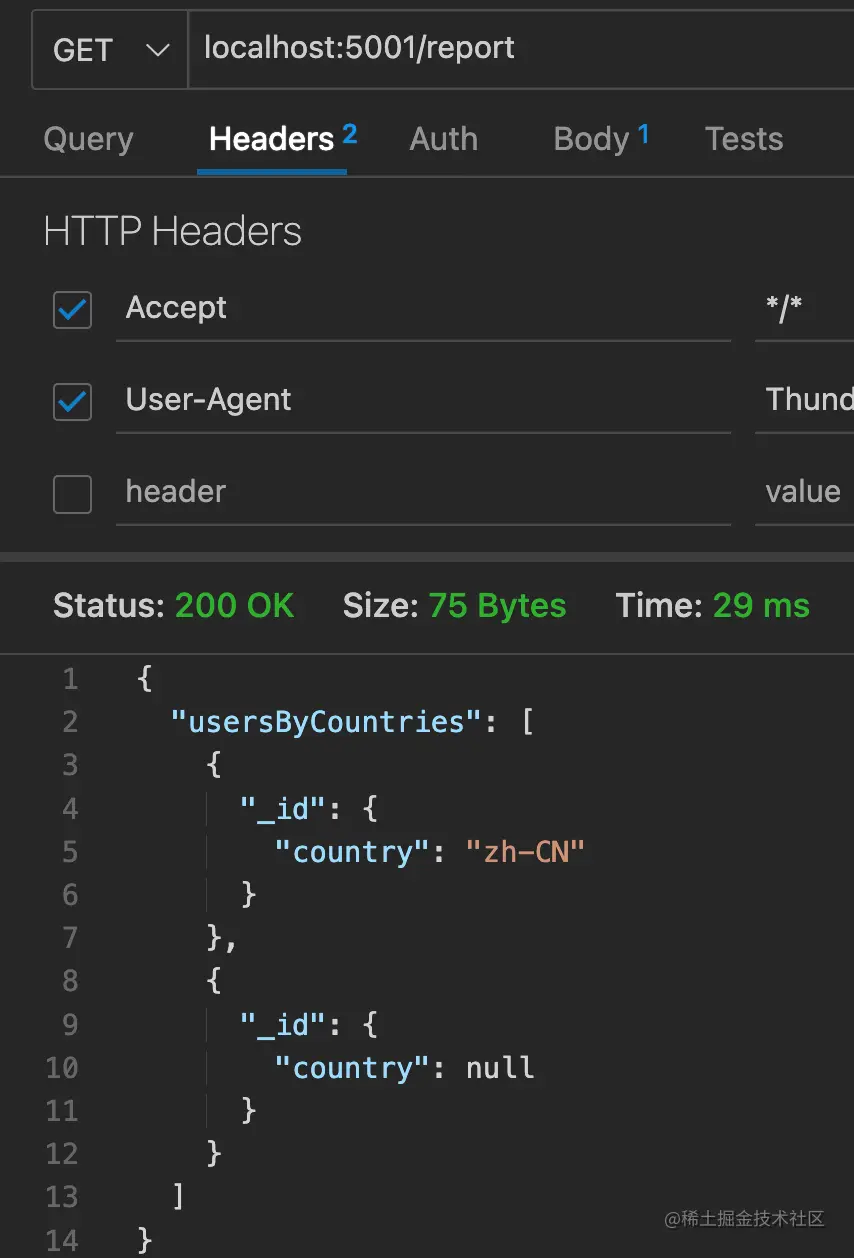Click the Accept header name field
854x1258 pixels.
coord(422,308)
